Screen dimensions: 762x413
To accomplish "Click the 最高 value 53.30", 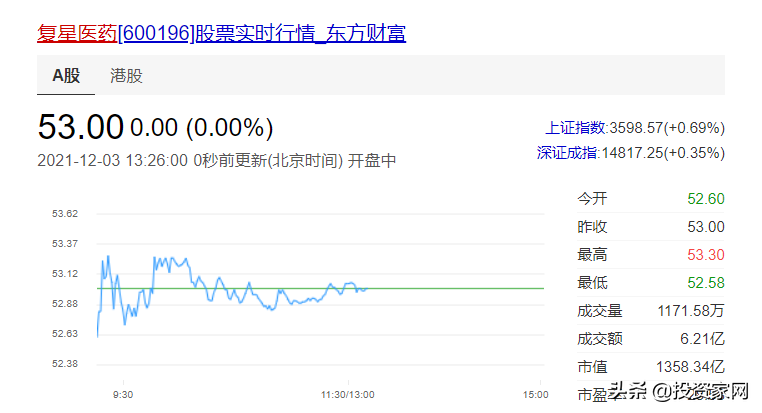I will (706, 255).
